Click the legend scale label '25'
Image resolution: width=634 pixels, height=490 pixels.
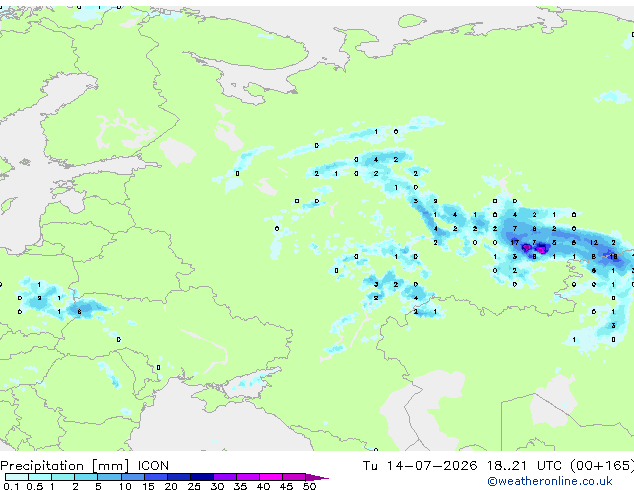(194, 486)
